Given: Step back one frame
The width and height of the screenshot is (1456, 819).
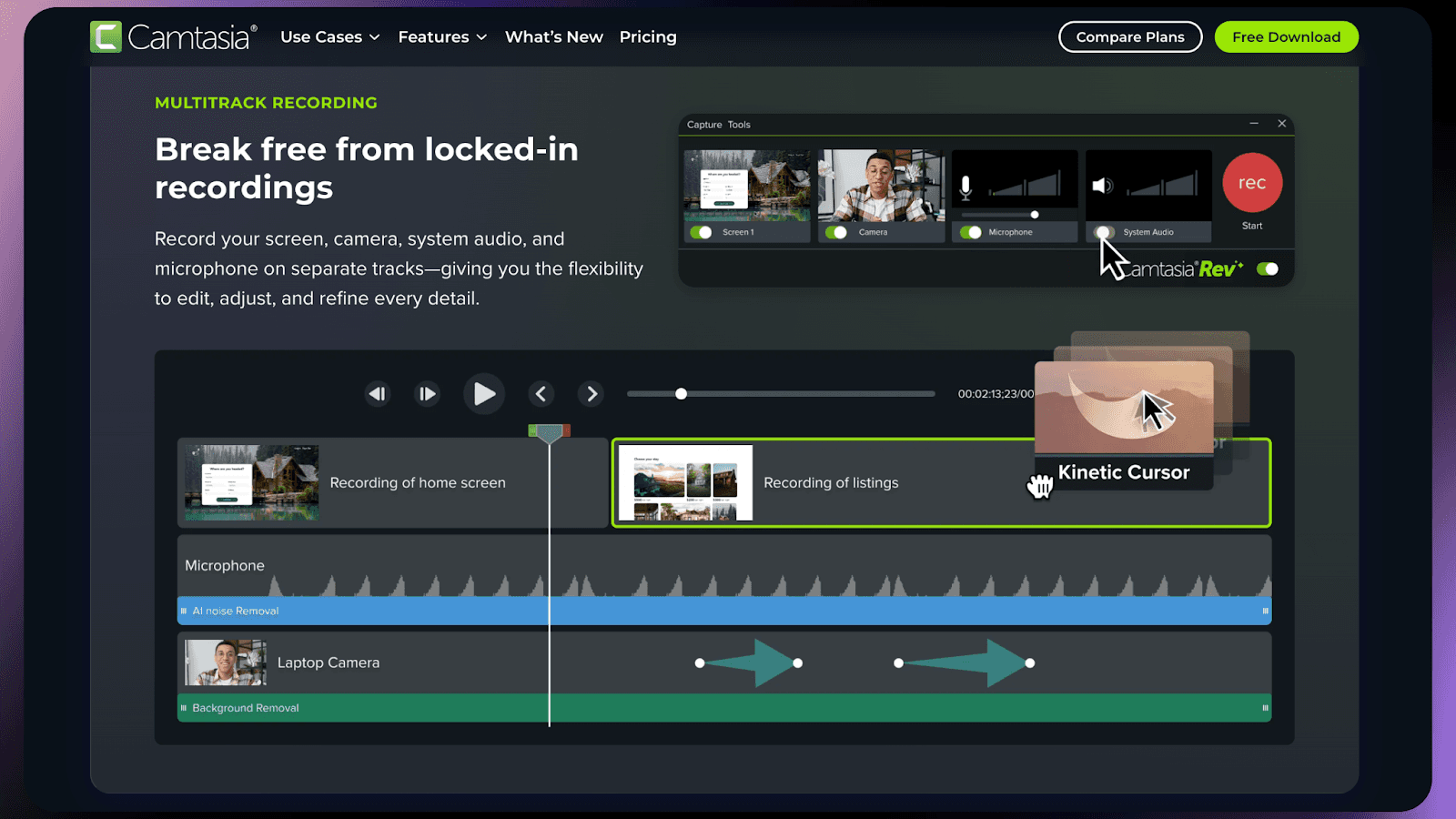Looking at the screenshot, I should pos(377,394).
